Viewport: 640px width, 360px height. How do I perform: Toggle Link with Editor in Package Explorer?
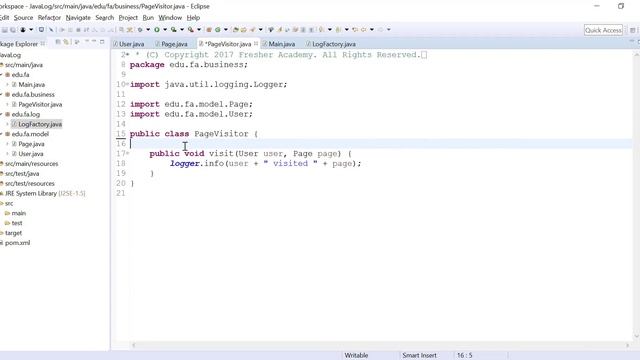pos(66,42)
